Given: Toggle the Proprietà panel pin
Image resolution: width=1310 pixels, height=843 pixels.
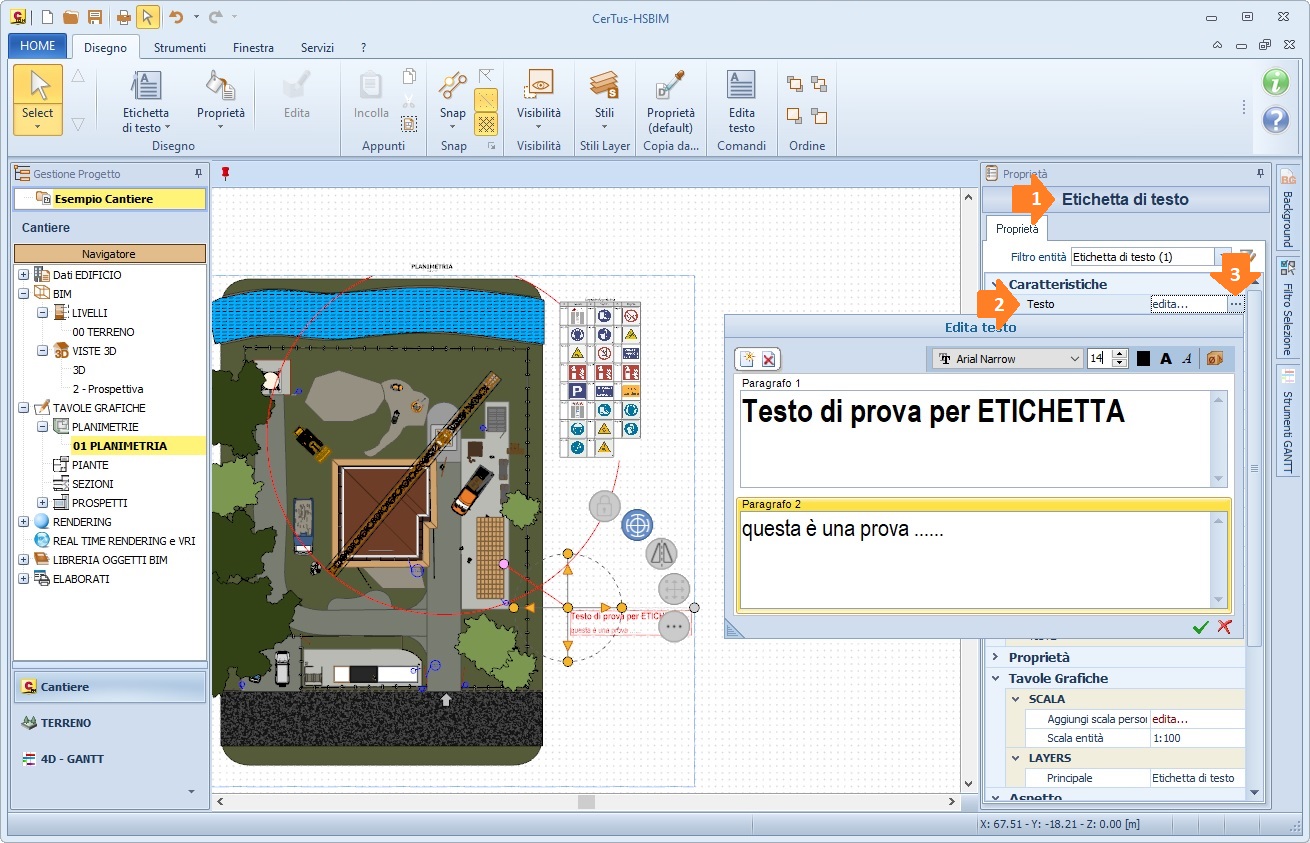Looking at the screenshot, I should click(1259, 174).
